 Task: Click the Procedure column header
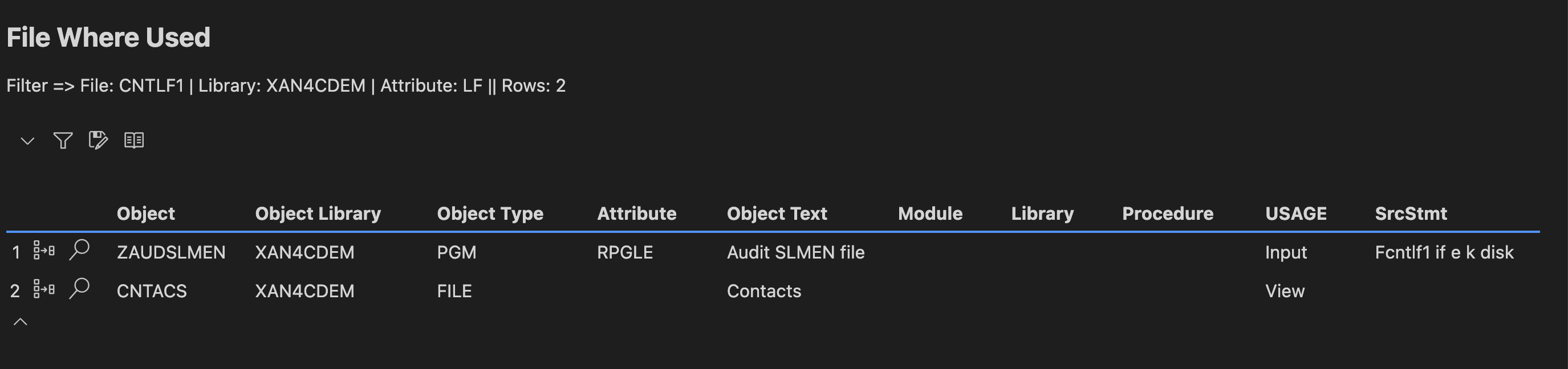[x=1168, y=214]
